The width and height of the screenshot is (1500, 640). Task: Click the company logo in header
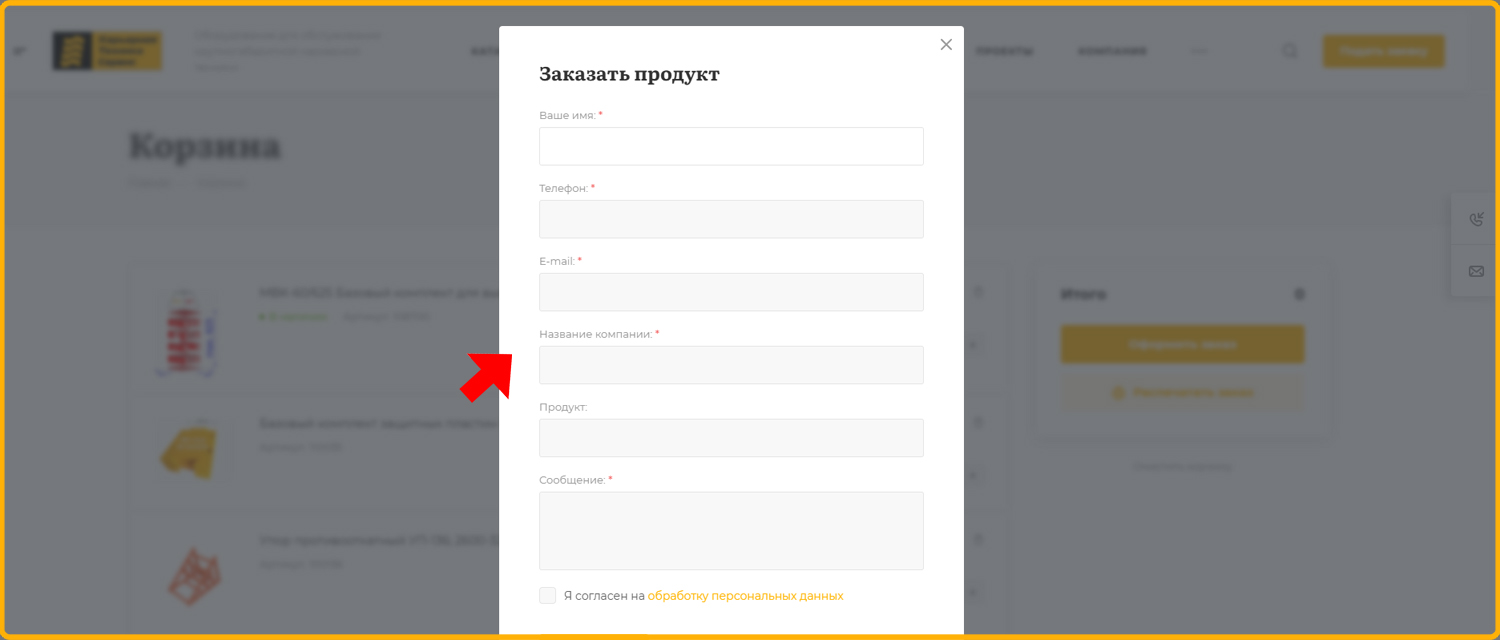tap(107, 51)
